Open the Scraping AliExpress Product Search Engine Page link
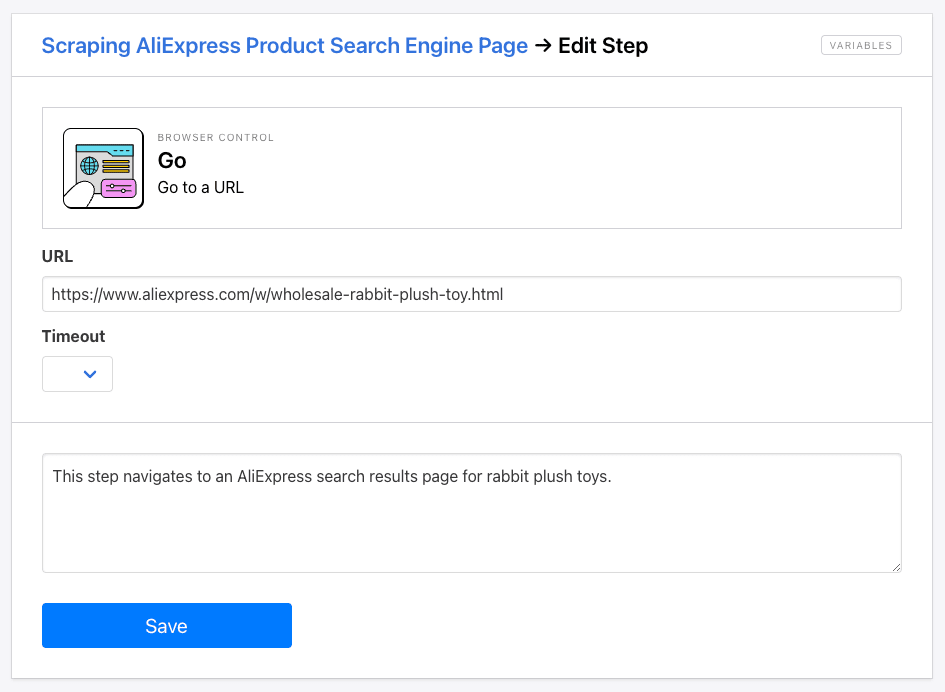Image resolution: width=945 pixels, height=692 pixels. point(284,46)
